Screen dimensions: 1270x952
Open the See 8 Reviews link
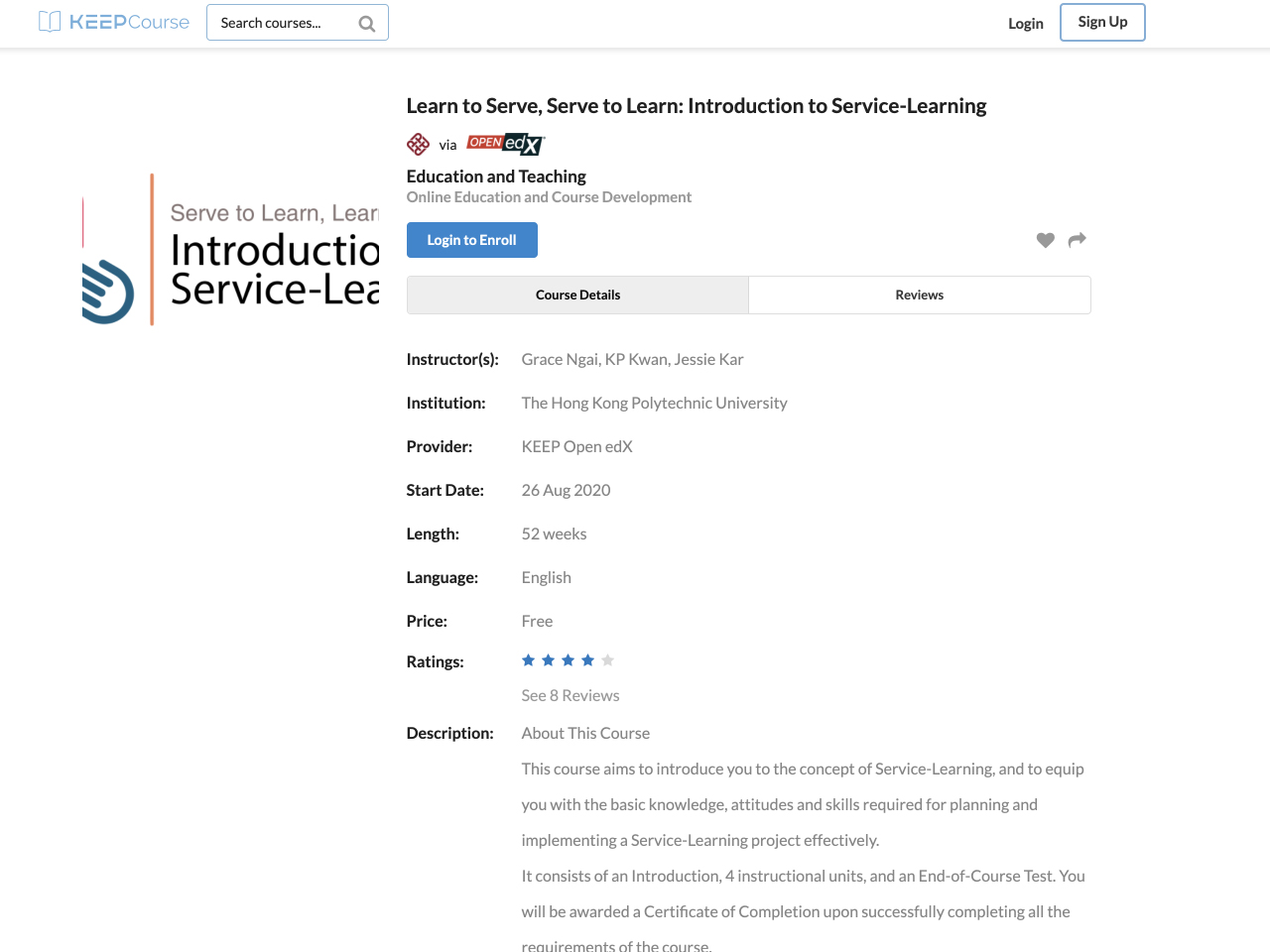click(x=571, y=695)
